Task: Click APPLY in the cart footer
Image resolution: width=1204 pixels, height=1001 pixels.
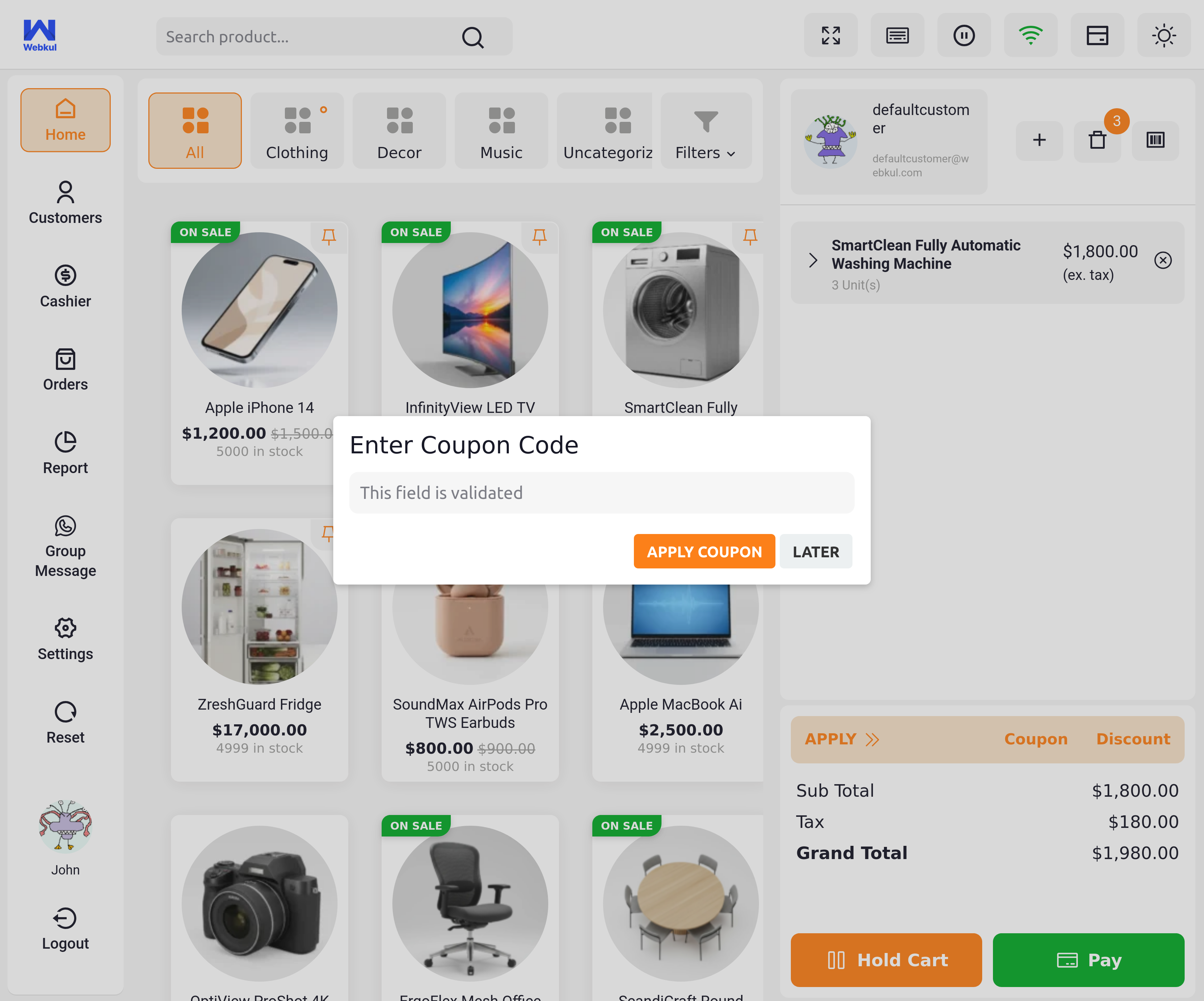Action: tap(842, 739)
